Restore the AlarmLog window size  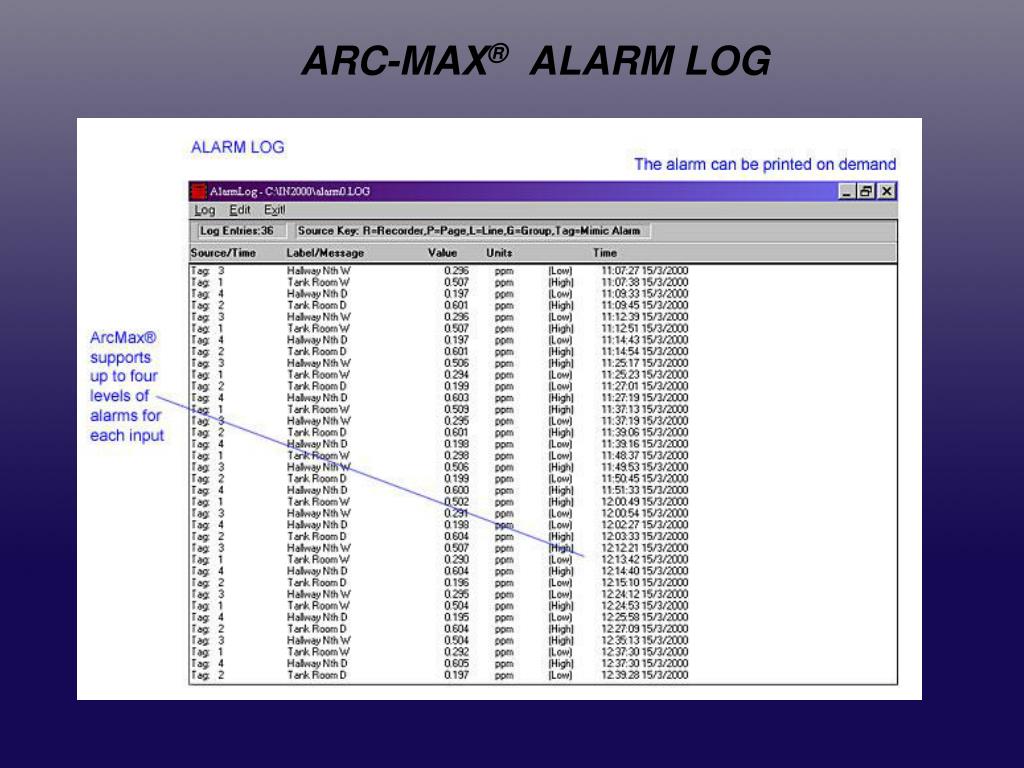pyautogui.click(x=866, y=191)
